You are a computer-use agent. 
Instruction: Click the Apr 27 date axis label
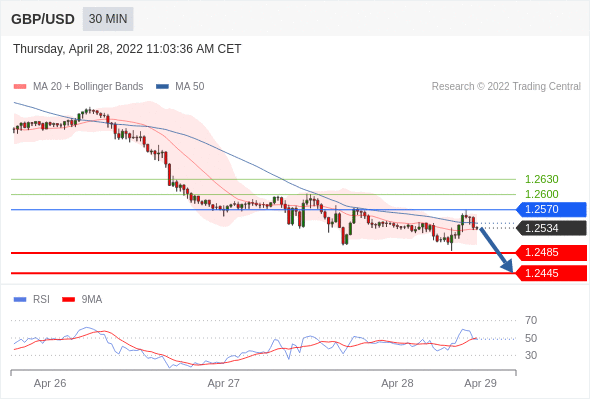(224, 383)
